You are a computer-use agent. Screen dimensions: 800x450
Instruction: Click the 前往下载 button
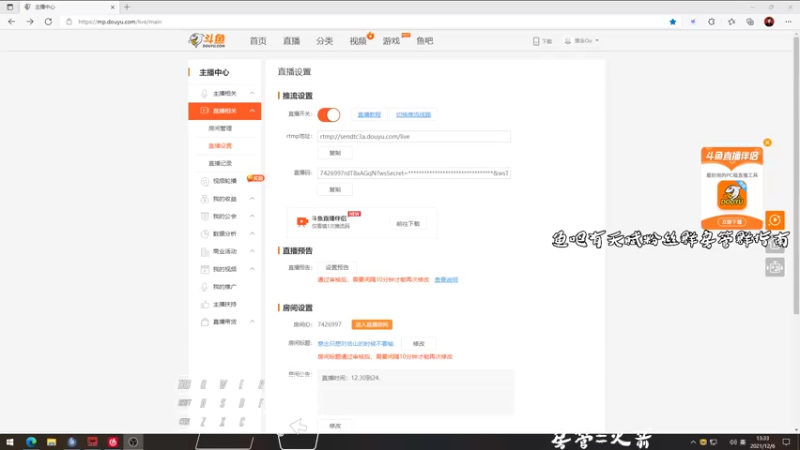click(x=408, y=224)
